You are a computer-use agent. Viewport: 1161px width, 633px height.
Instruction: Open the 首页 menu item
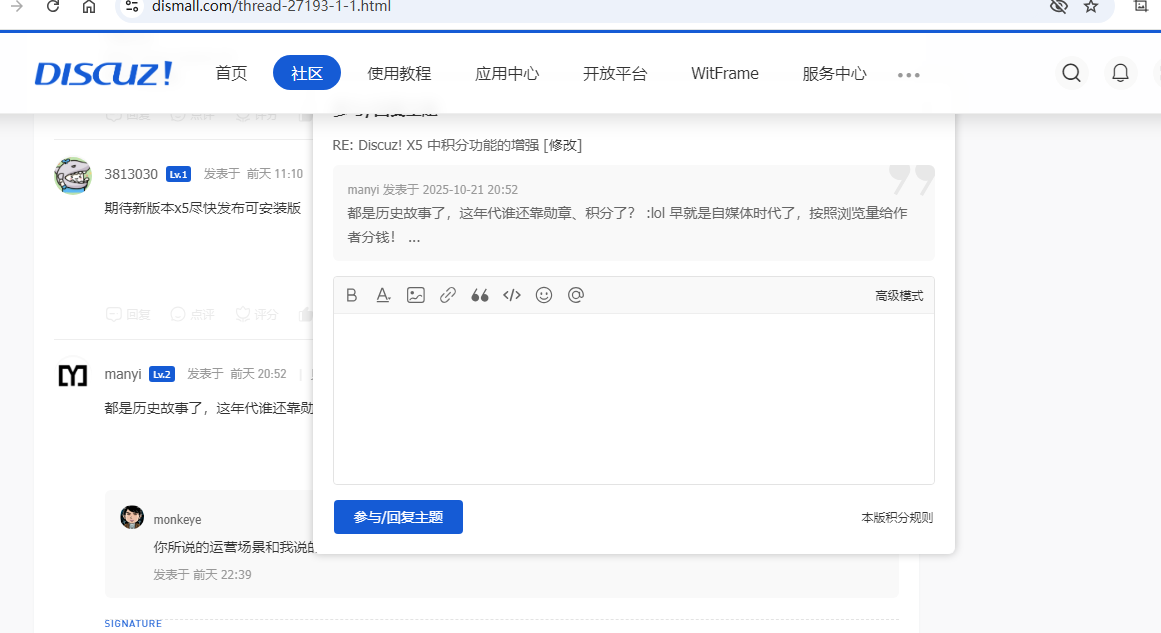[230, 72]
